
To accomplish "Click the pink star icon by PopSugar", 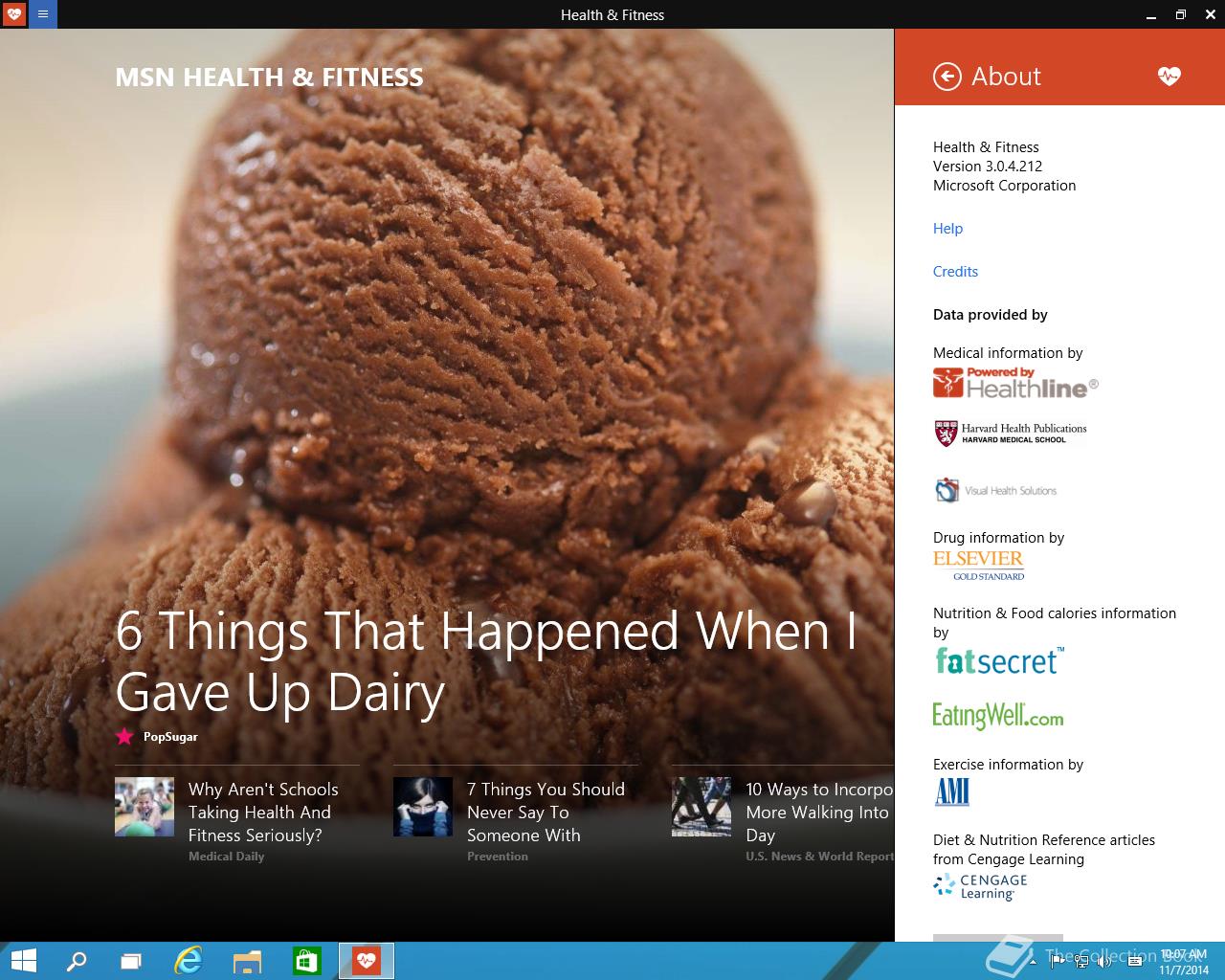I will point(124,736).
